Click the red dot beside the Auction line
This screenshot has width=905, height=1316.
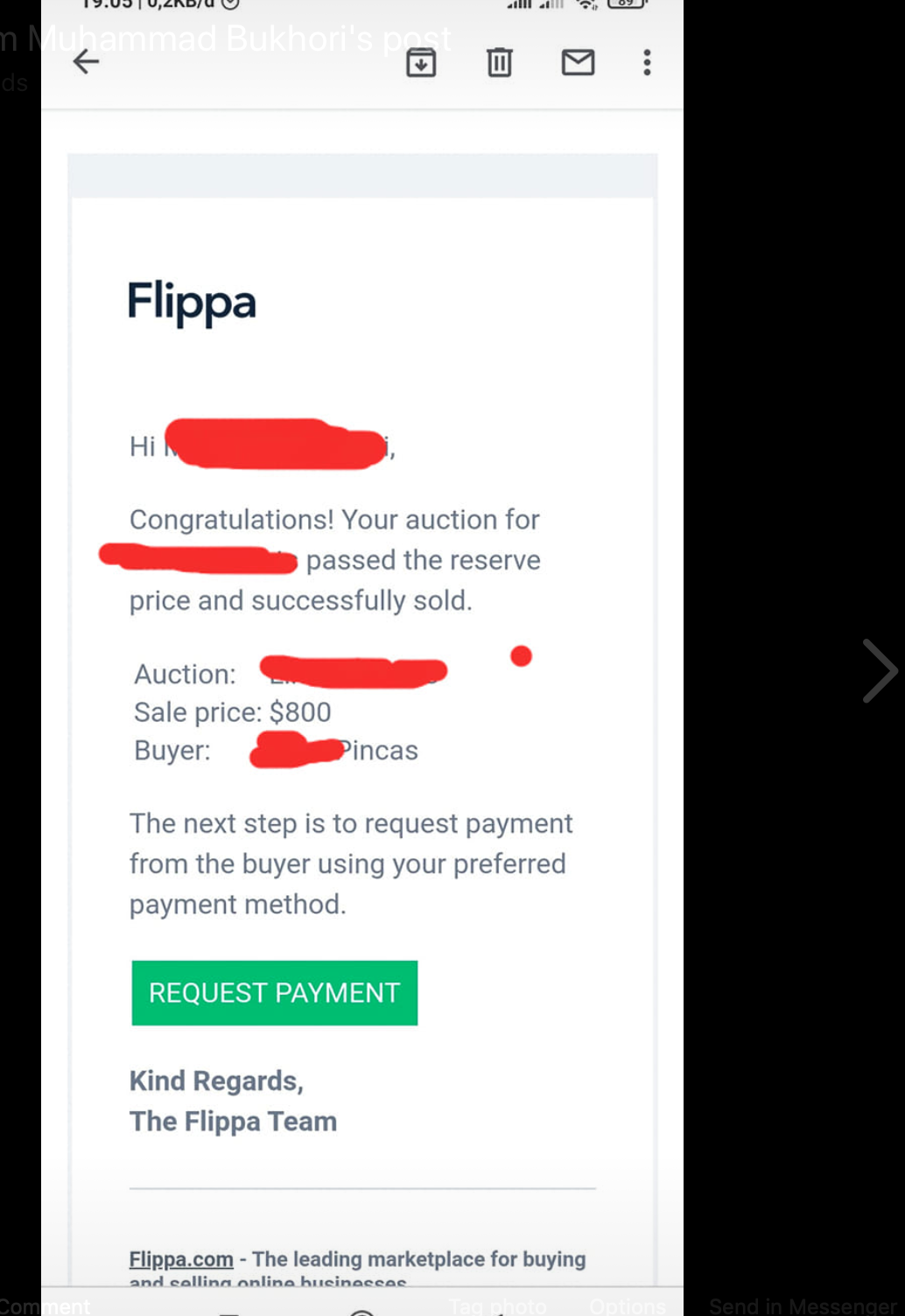[521, 655]
